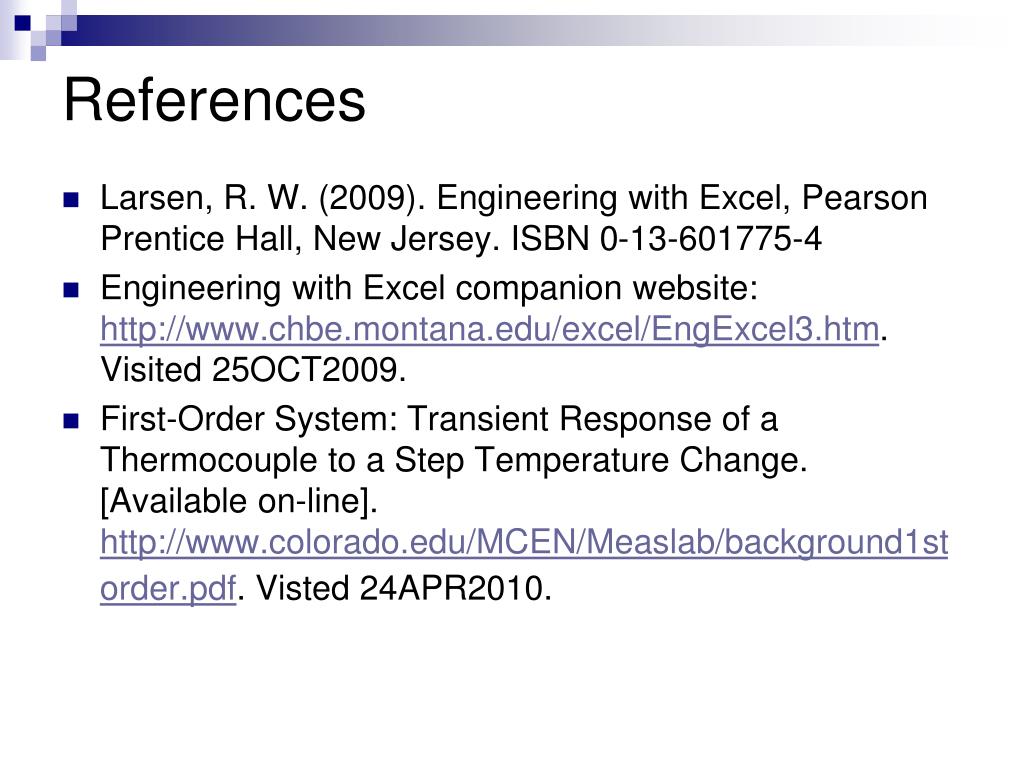Click the References slide title
Screen dimensions: 1024x768
coord(214,99)
